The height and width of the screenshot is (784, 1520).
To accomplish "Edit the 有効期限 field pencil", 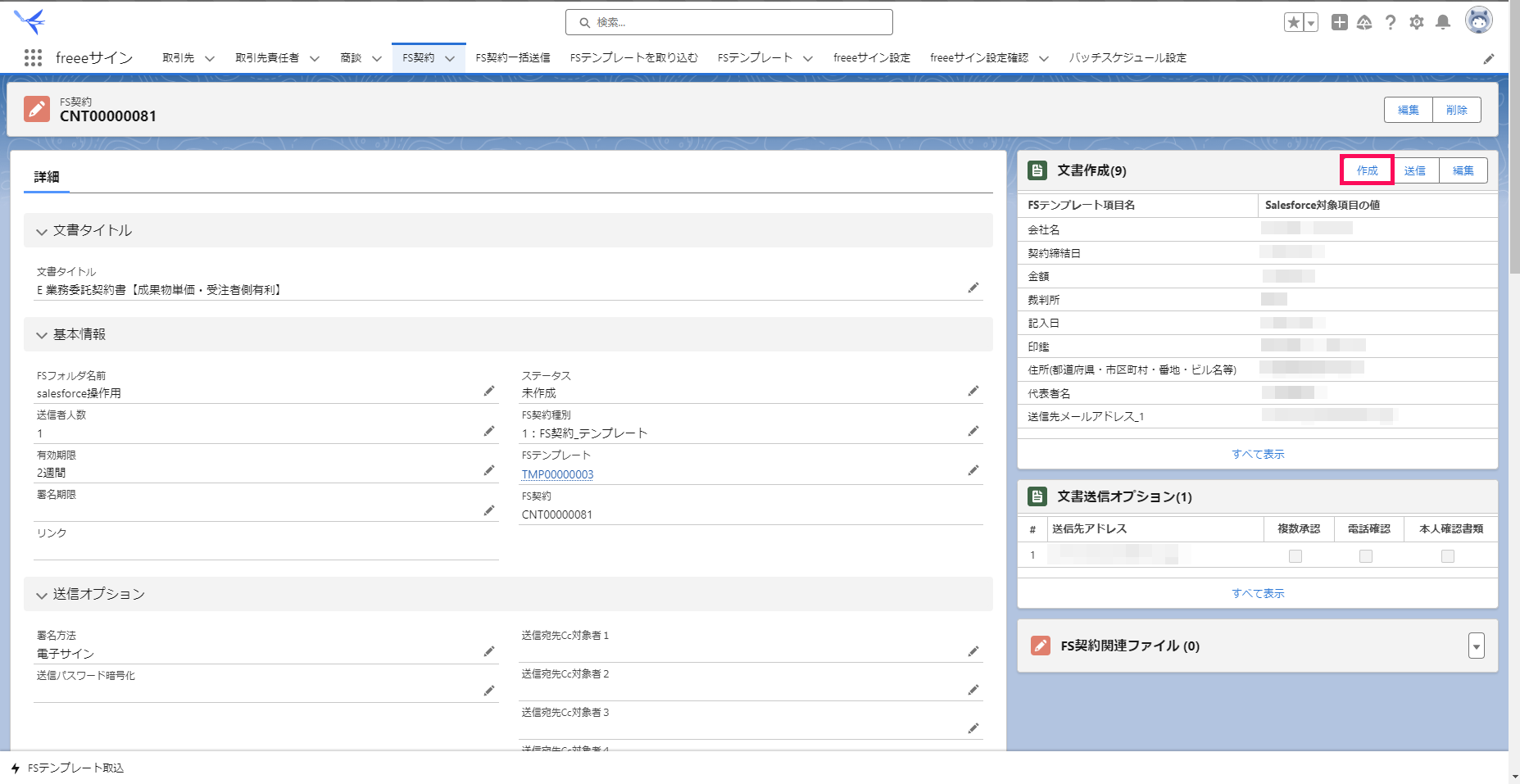I will click(x=489, y=470).
